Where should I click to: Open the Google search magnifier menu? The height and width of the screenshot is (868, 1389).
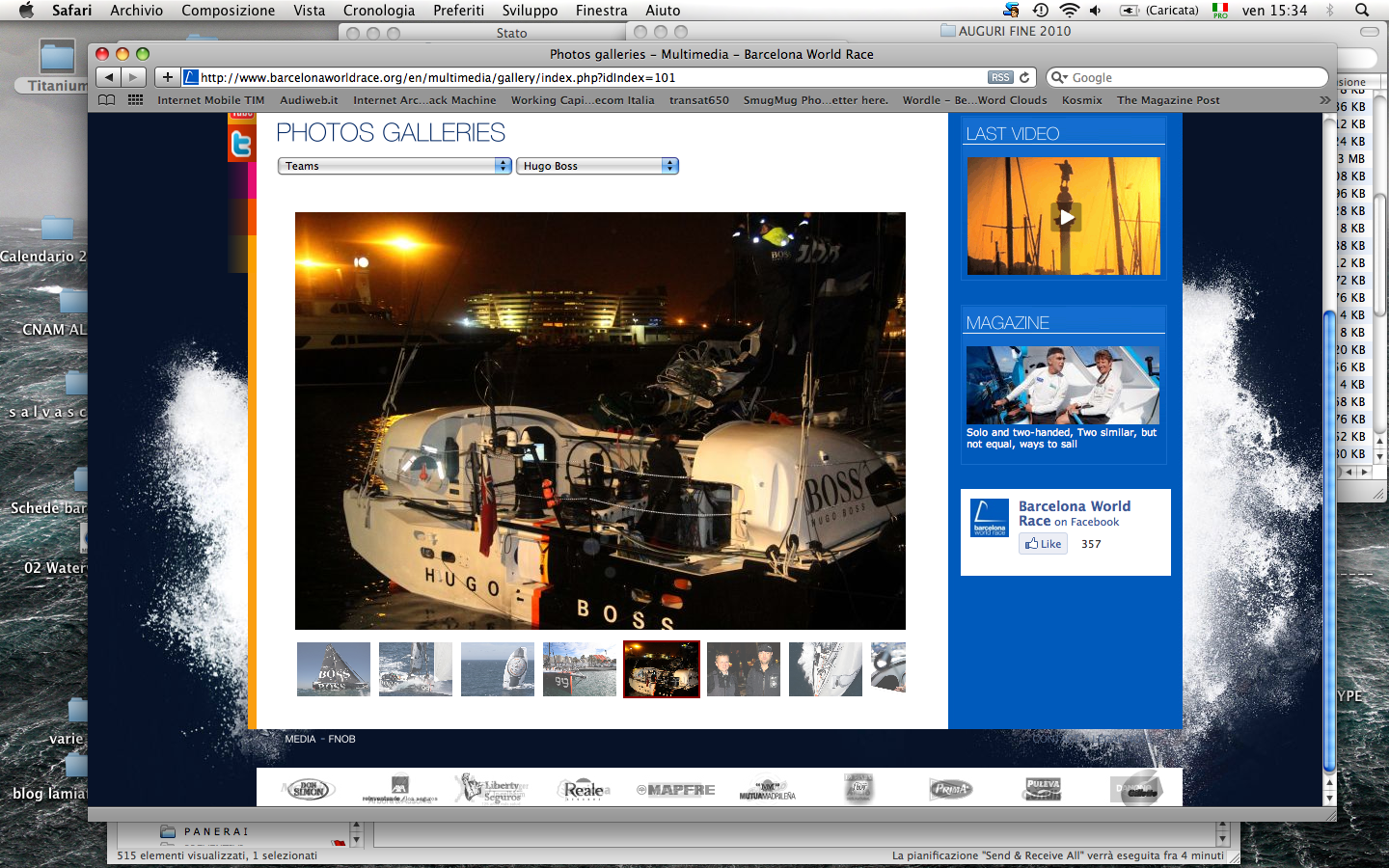point(1059,77)
